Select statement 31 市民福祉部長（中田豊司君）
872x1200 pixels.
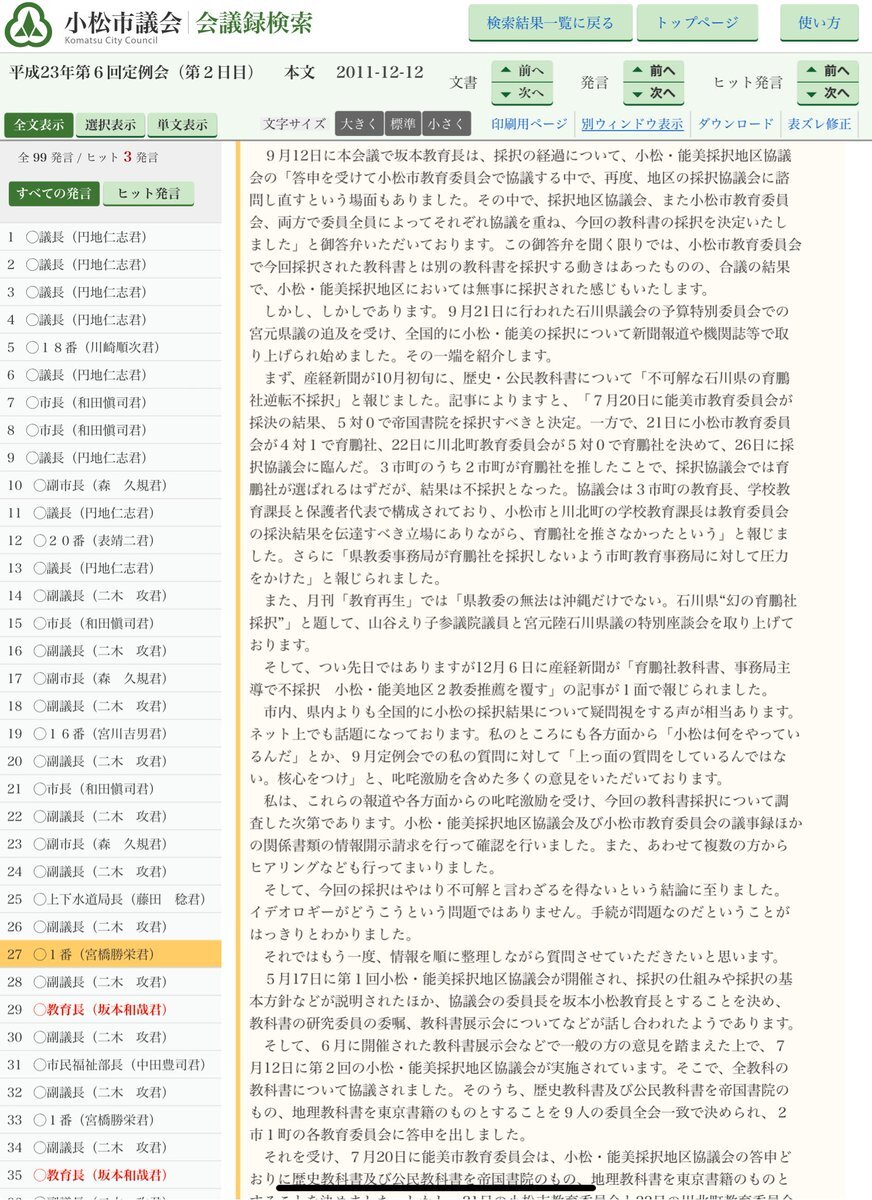(x=111, y=1064)
